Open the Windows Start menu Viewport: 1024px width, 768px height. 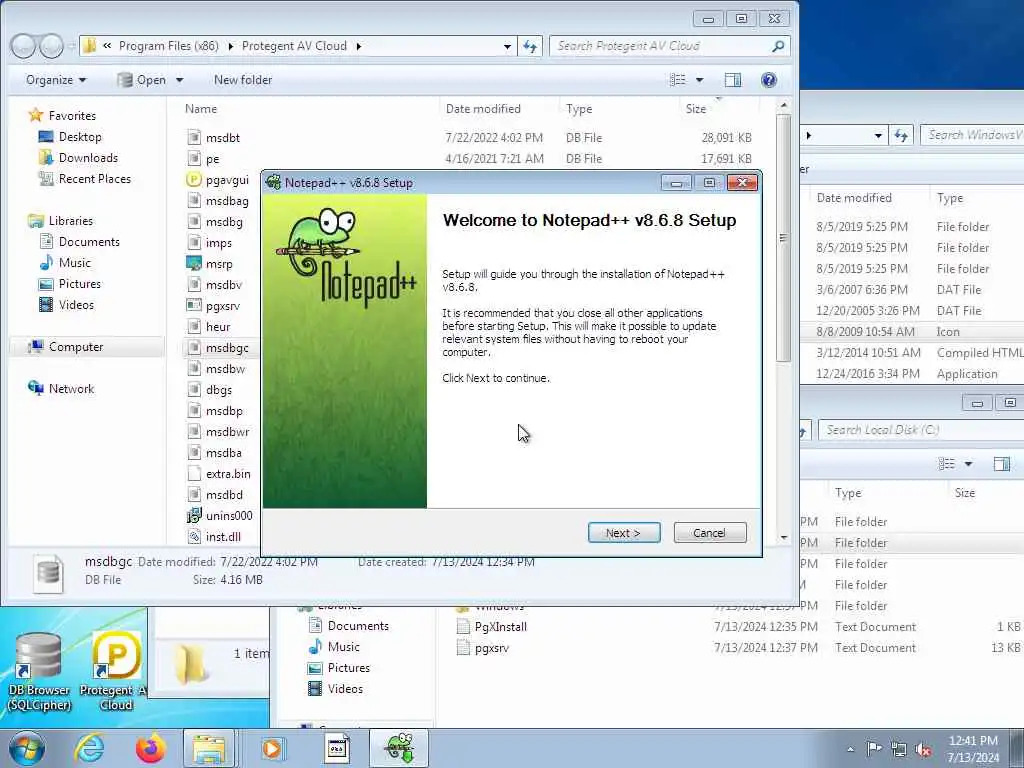[27, 748]
